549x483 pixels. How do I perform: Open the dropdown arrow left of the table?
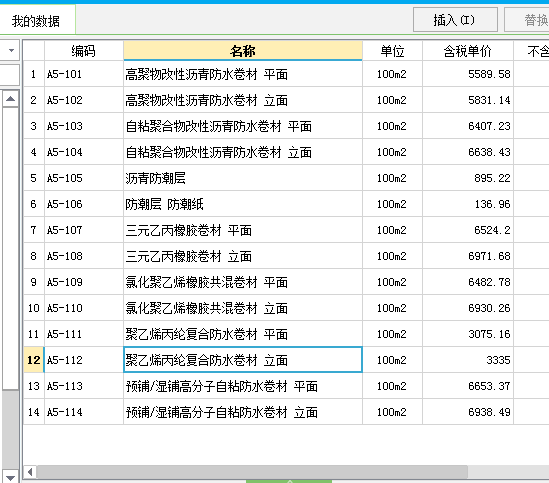[x=11, y=50]
